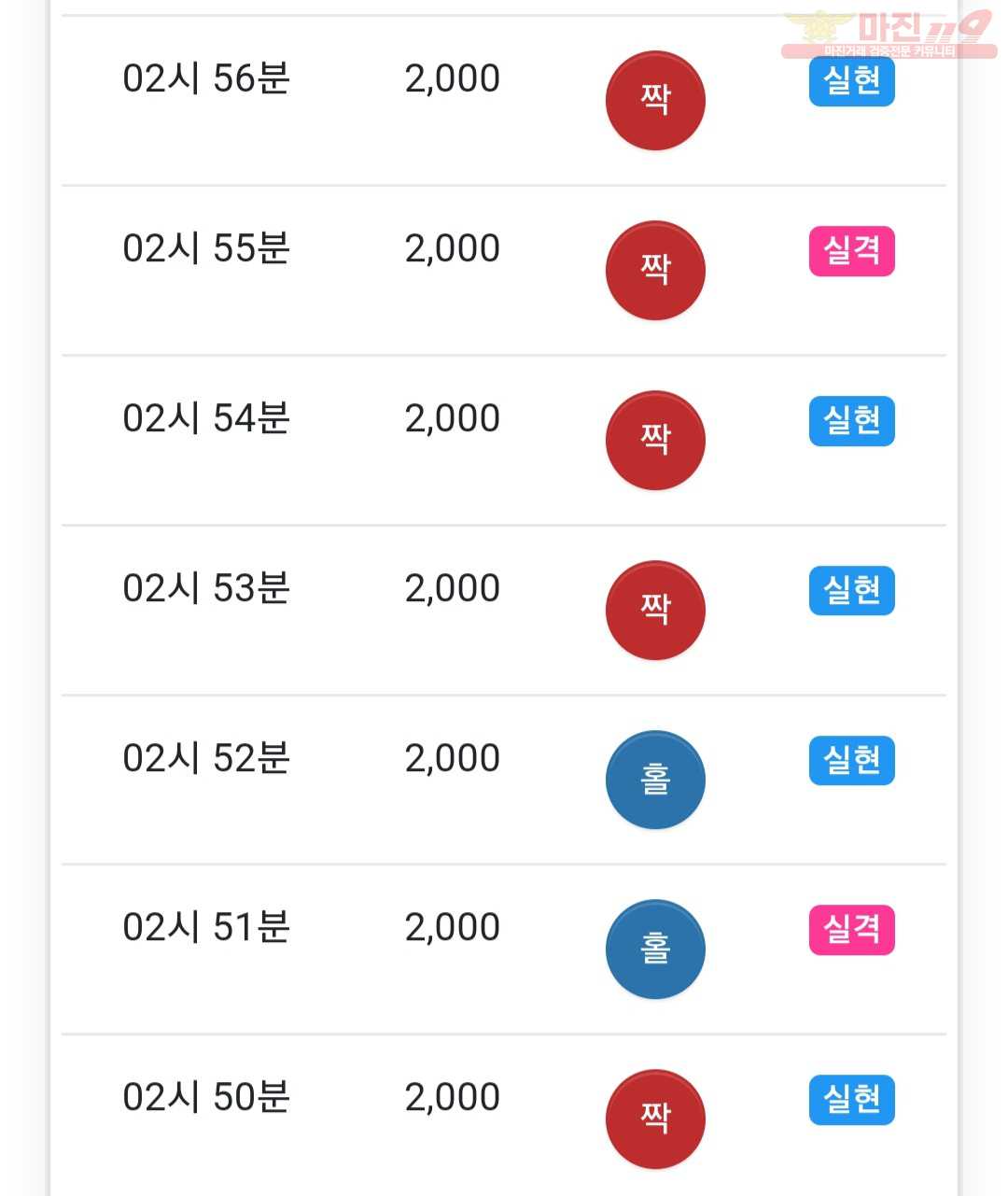Click the 2,000 amount in the 02시 52분 row
This screenshot has height=1196, width=1008.
tap(453, 758)
